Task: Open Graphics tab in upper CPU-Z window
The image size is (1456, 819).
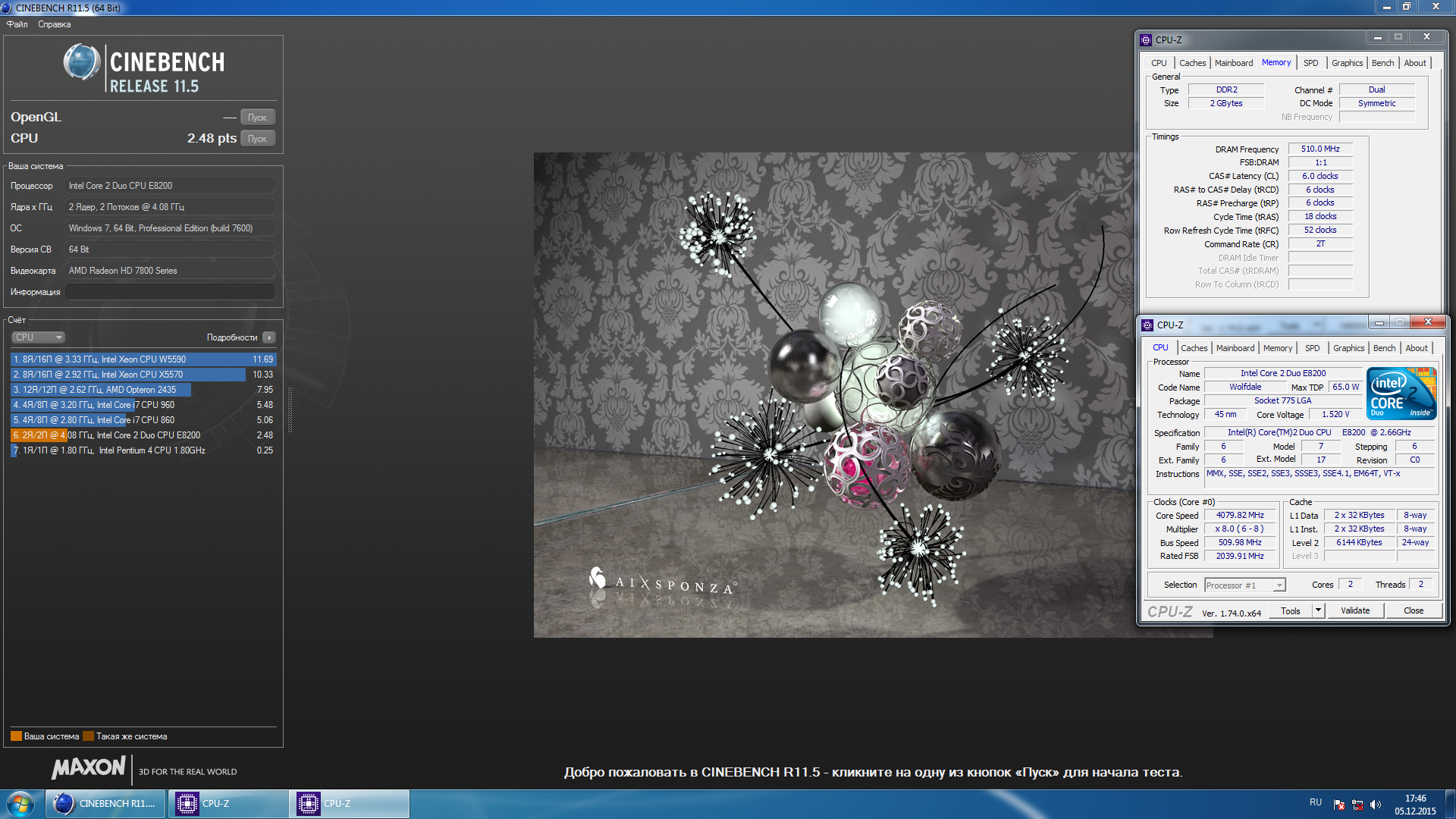Action: click(x=1348, y=63)
